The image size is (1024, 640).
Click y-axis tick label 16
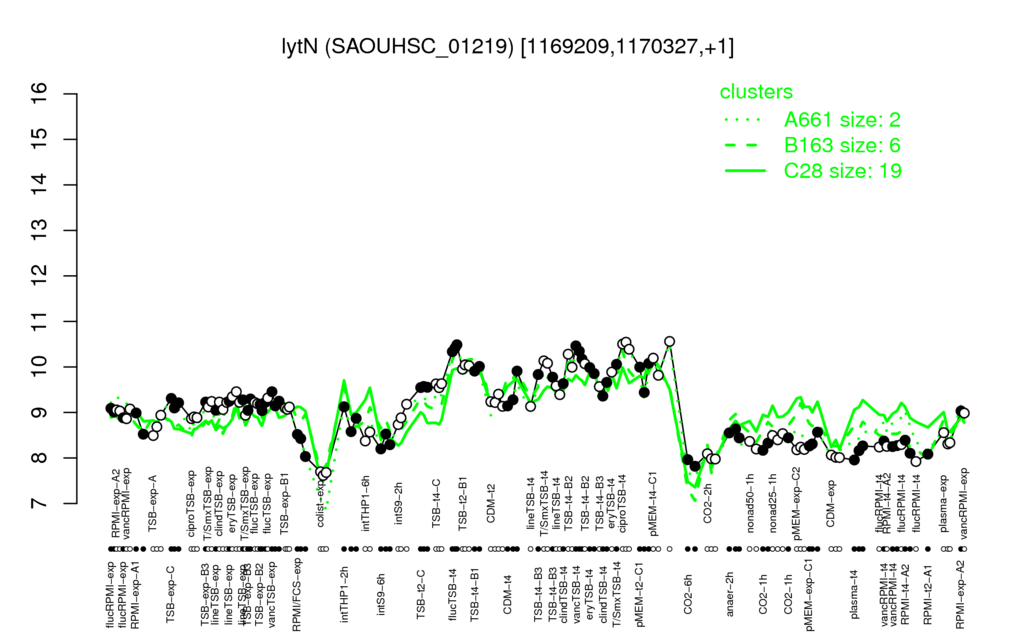[x=40, y=94]
